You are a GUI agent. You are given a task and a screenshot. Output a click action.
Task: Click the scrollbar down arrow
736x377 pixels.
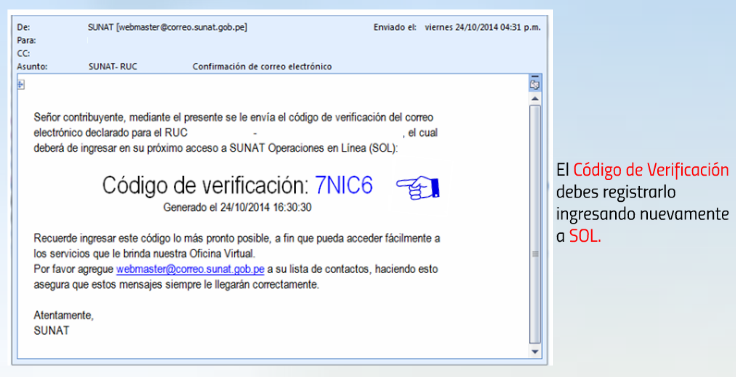point(535,351)
